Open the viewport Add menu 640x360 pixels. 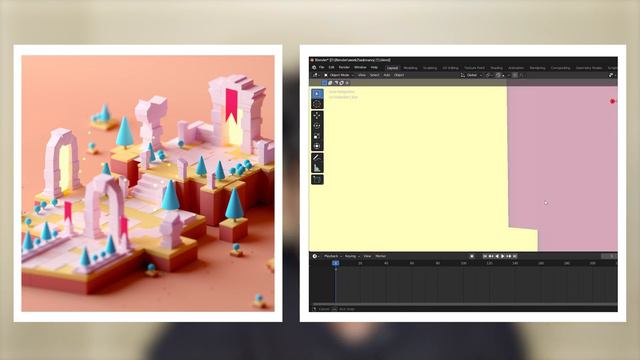point(387,75)
